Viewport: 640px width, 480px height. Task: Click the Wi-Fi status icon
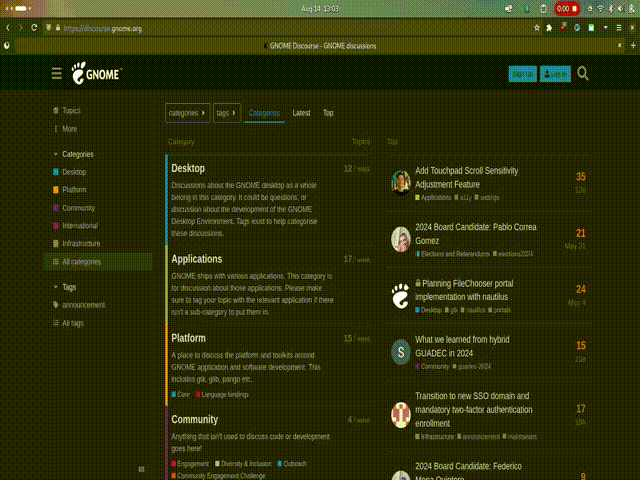click(x=600, y=9)
